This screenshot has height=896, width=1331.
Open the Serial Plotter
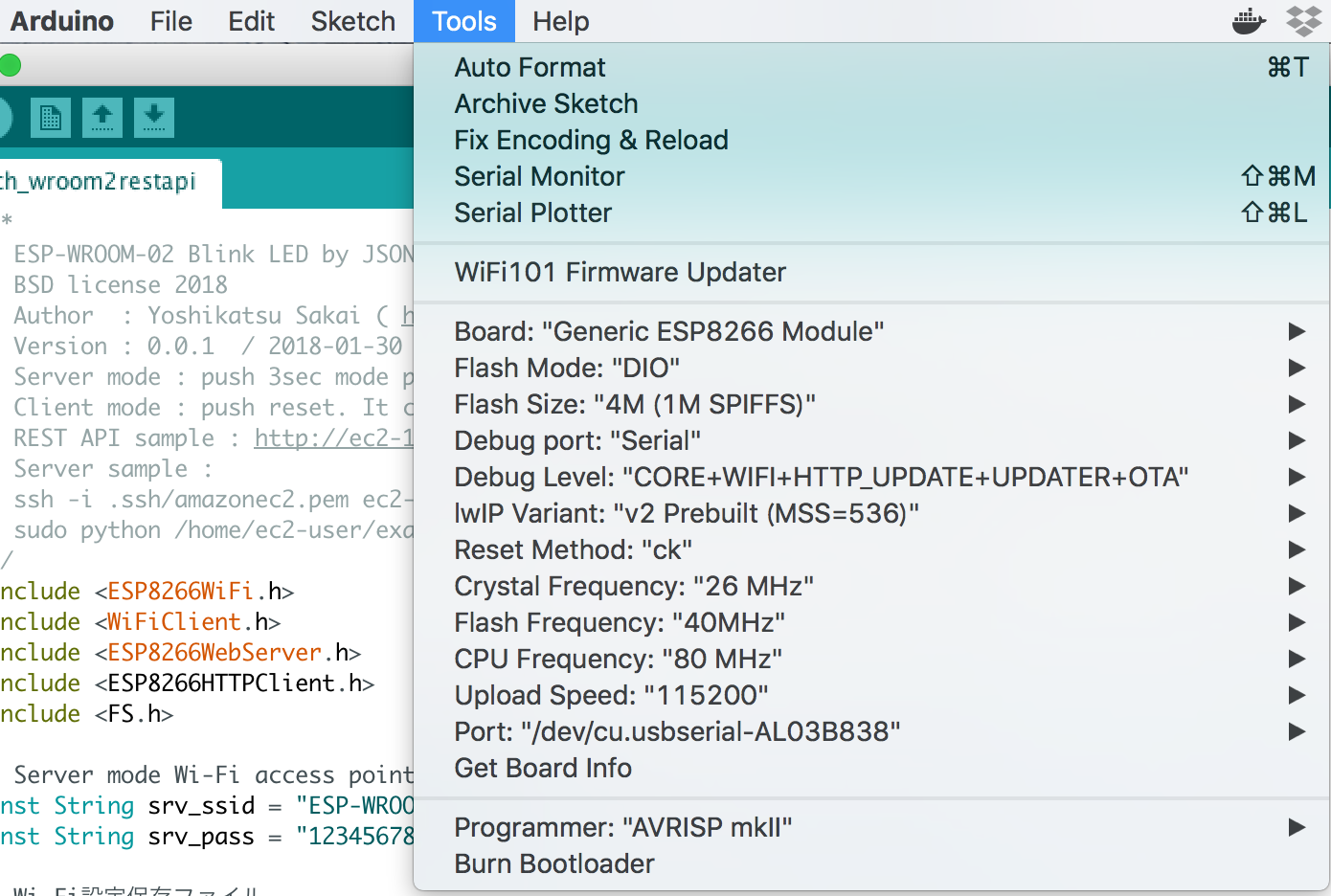tap(871, 213)
